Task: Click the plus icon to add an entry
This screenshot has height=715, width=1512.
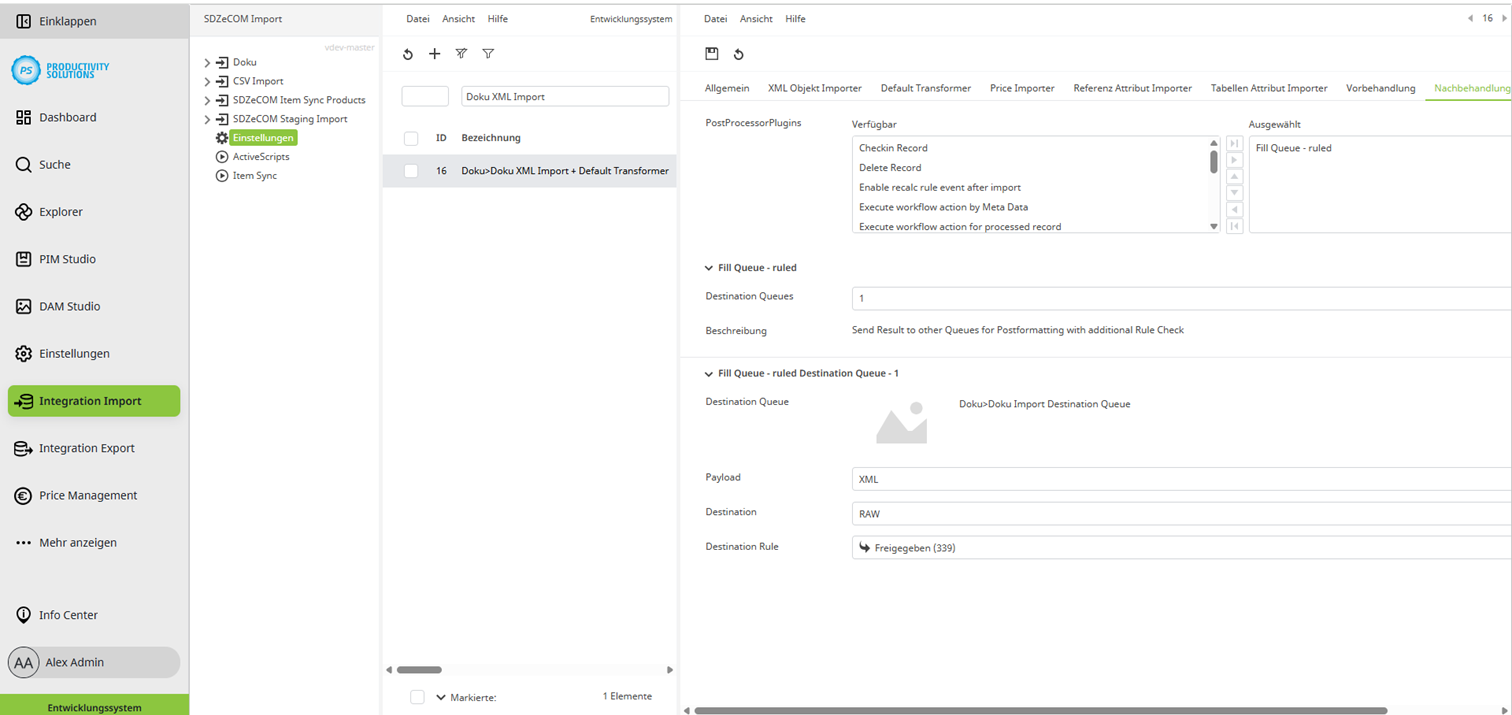Action: (x=434, y=54)
